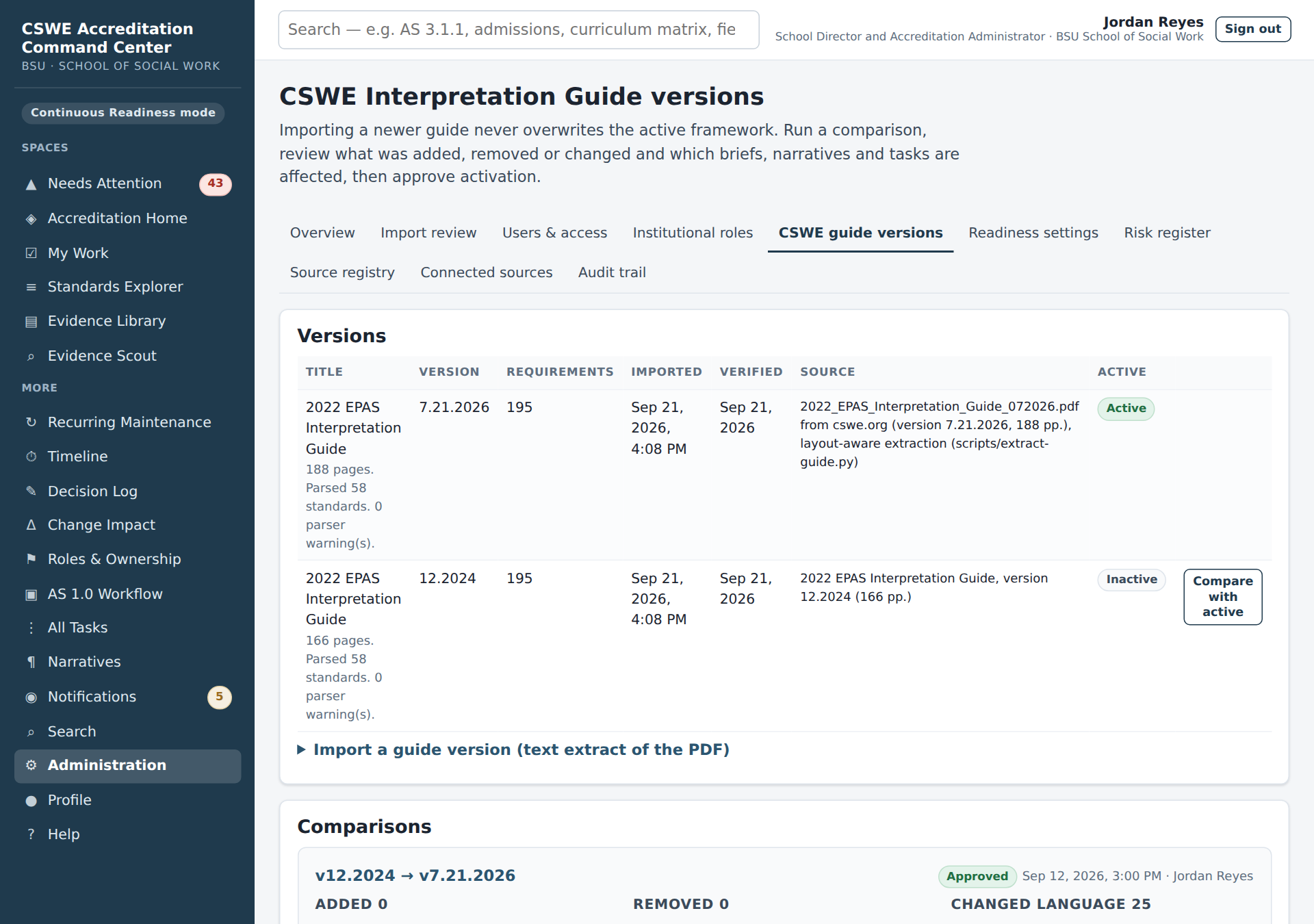This screenshot has width=1314, height=924.
Task: Click the Active status badge
Action: pos(1126,408)
